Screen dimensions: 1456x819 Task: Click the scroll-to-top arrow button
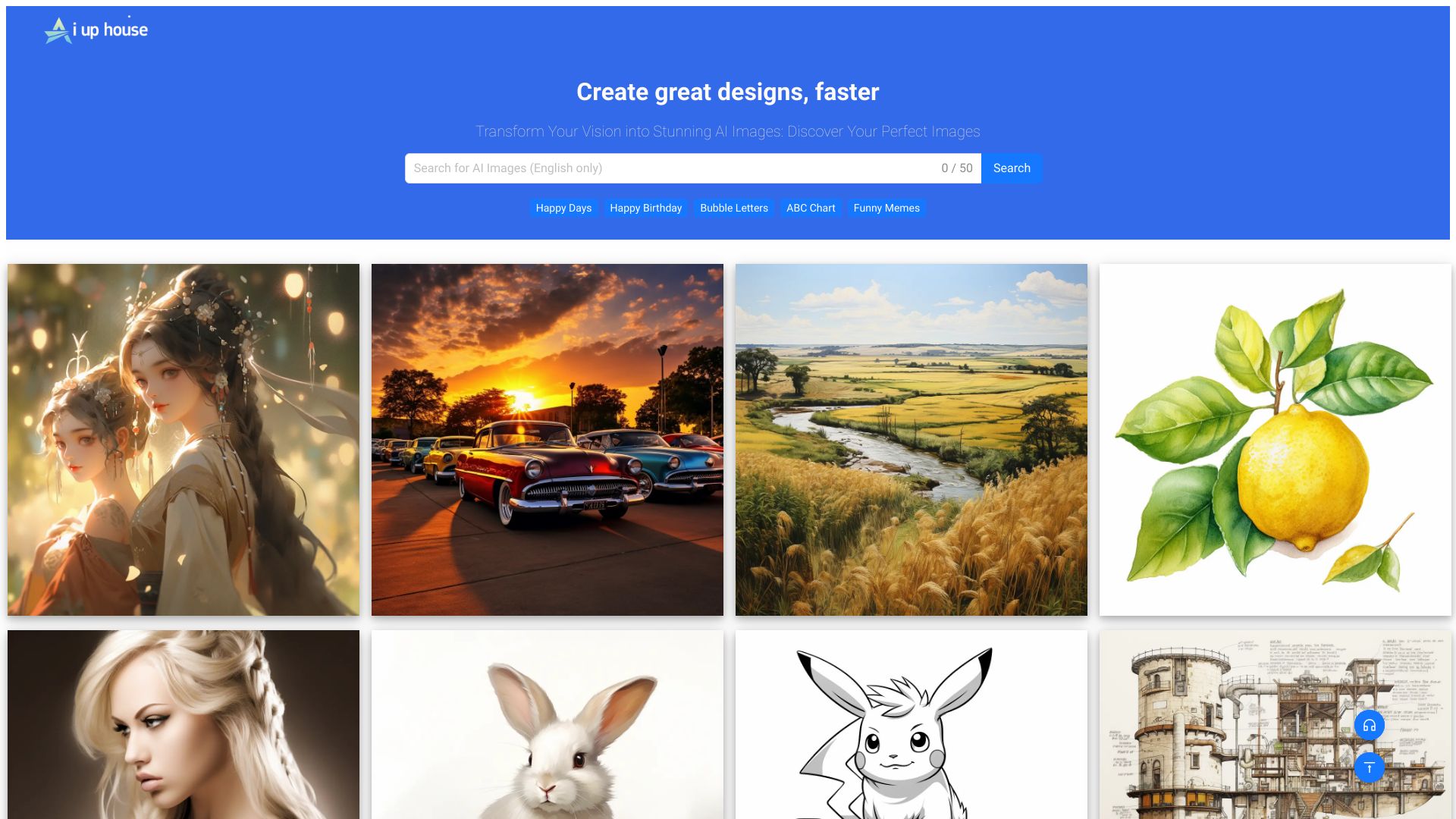[1369, 767]
